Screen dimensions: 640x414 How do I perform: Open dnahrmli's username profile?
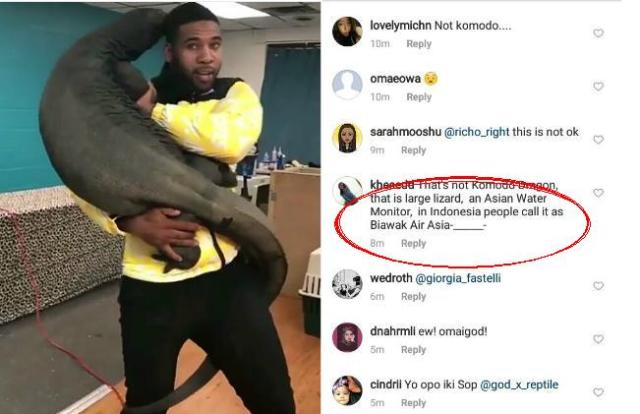coord(392,331)
